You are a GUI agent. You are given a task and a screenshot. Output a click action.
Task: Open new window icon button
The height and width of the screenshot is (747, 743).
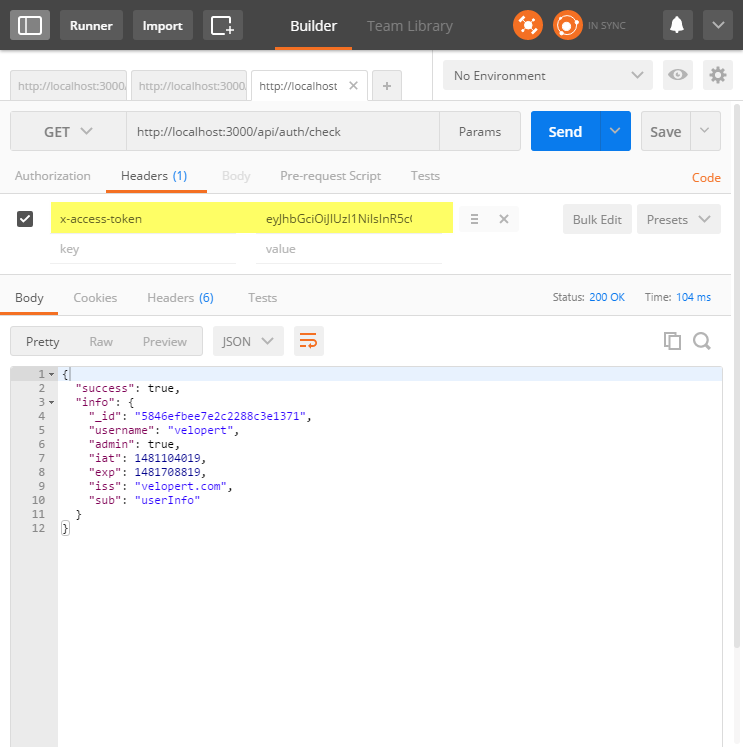tap(222, 25)
